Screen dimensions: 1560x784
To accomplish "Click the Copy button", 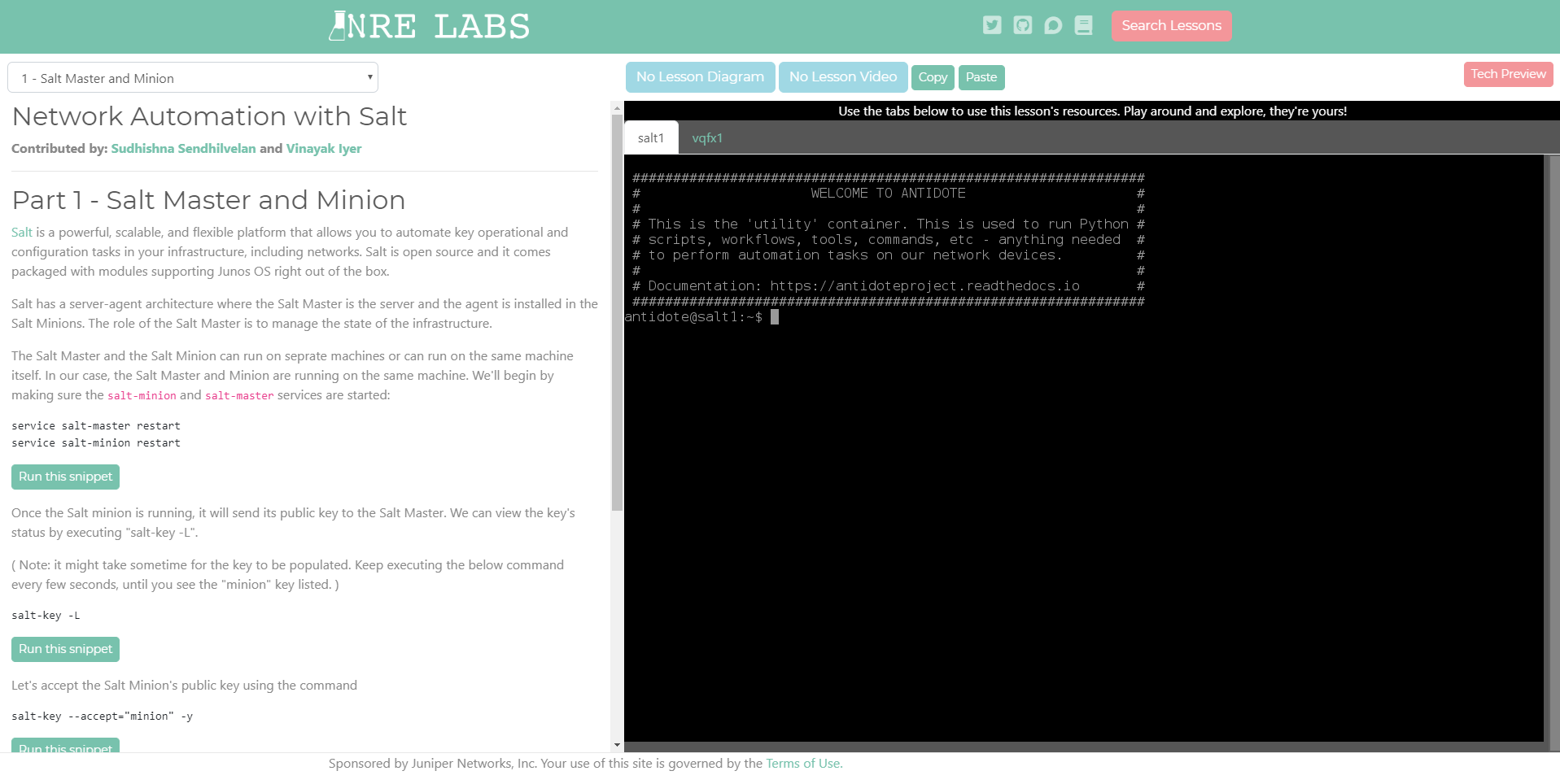I will [933, 77].
